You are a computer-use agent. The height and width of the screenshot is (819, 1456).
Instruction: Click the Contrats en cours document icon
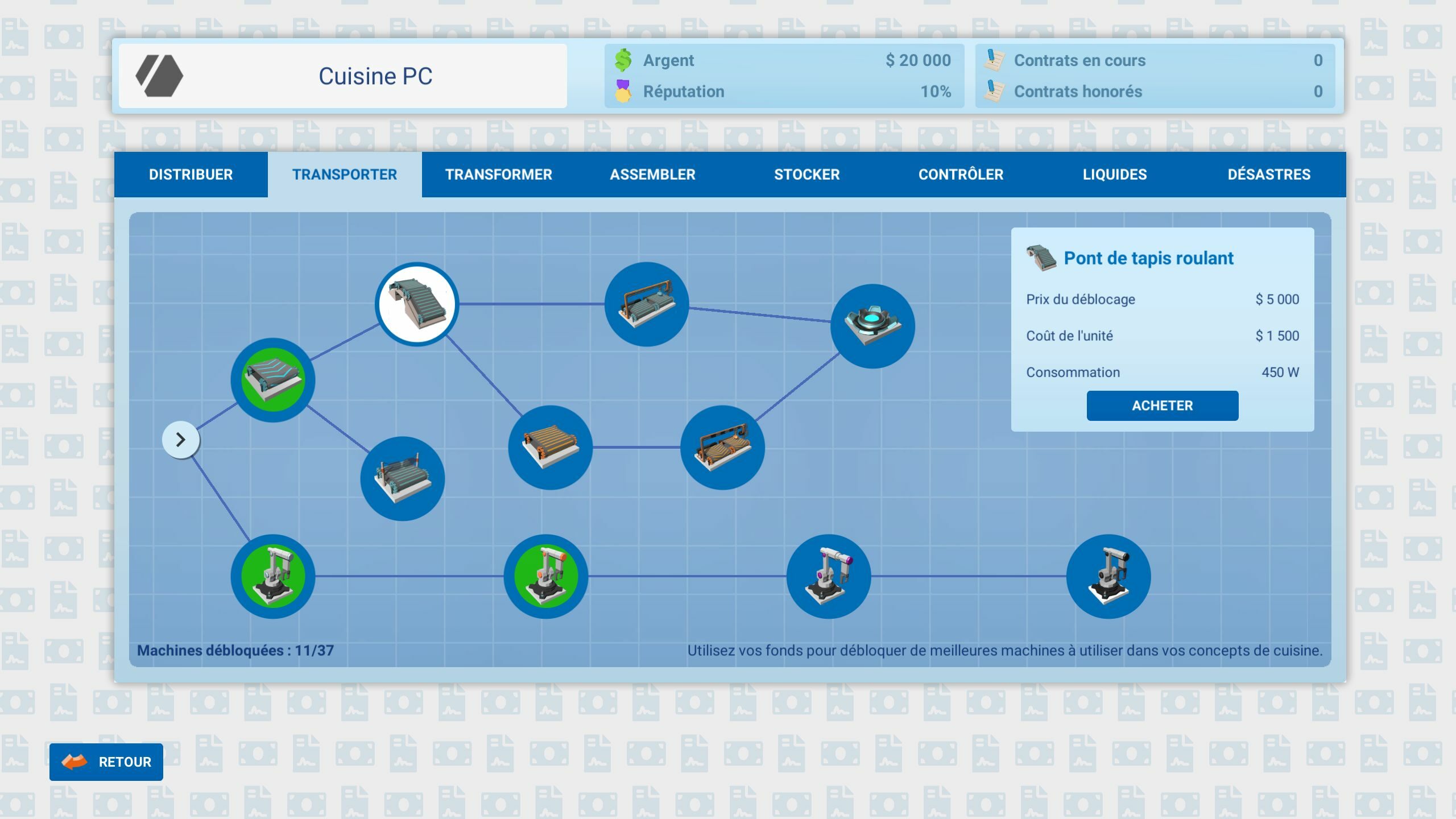coord(994,60)
